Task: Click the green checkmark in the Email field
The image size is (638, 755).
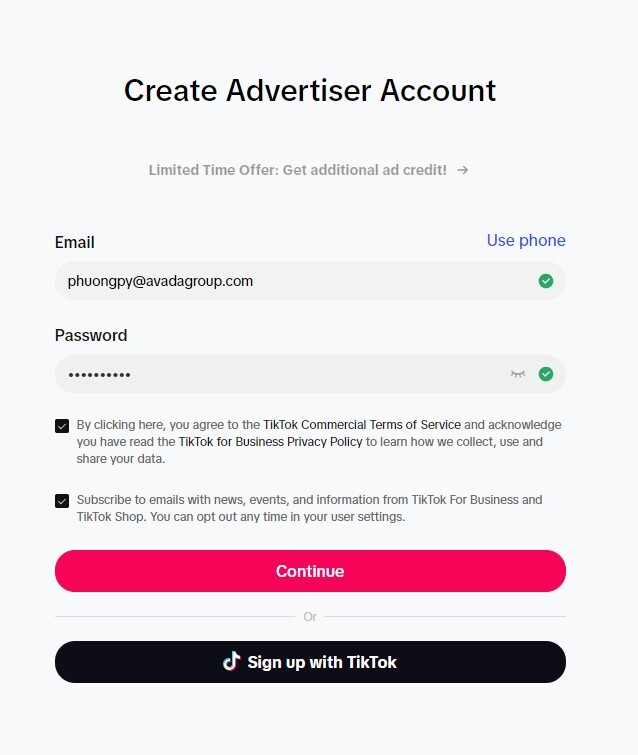Action: pos(546,281)
